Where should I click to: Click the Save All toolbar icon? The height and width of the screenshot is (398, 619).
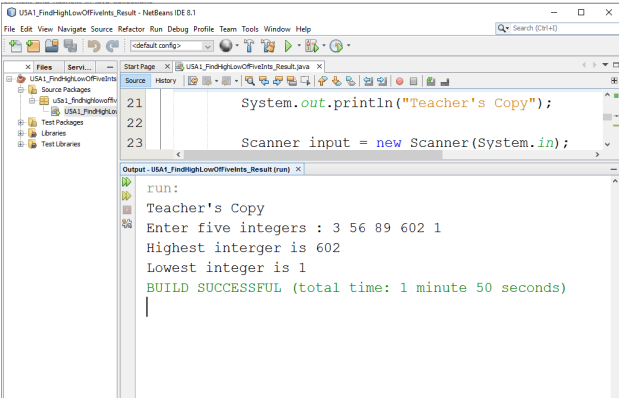tap(71, 46)
